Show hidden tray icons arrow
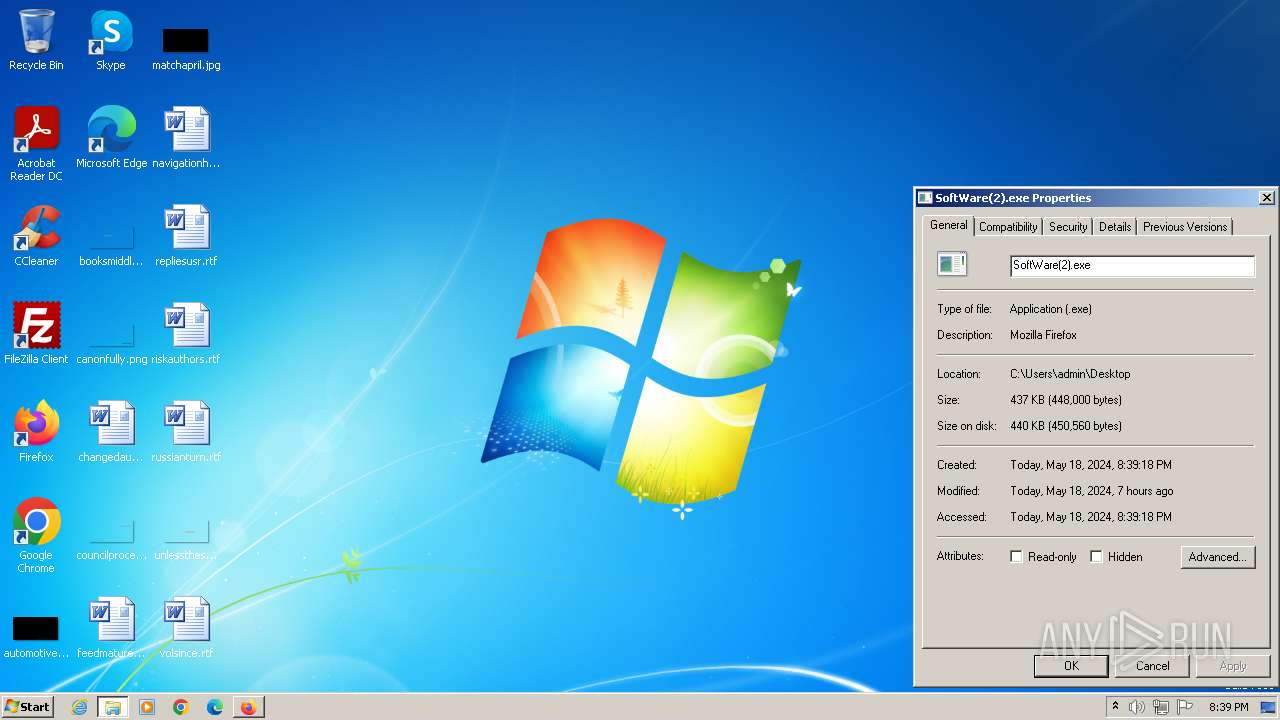Screen dimensions: 1280x720 (x=1115, y=707)
